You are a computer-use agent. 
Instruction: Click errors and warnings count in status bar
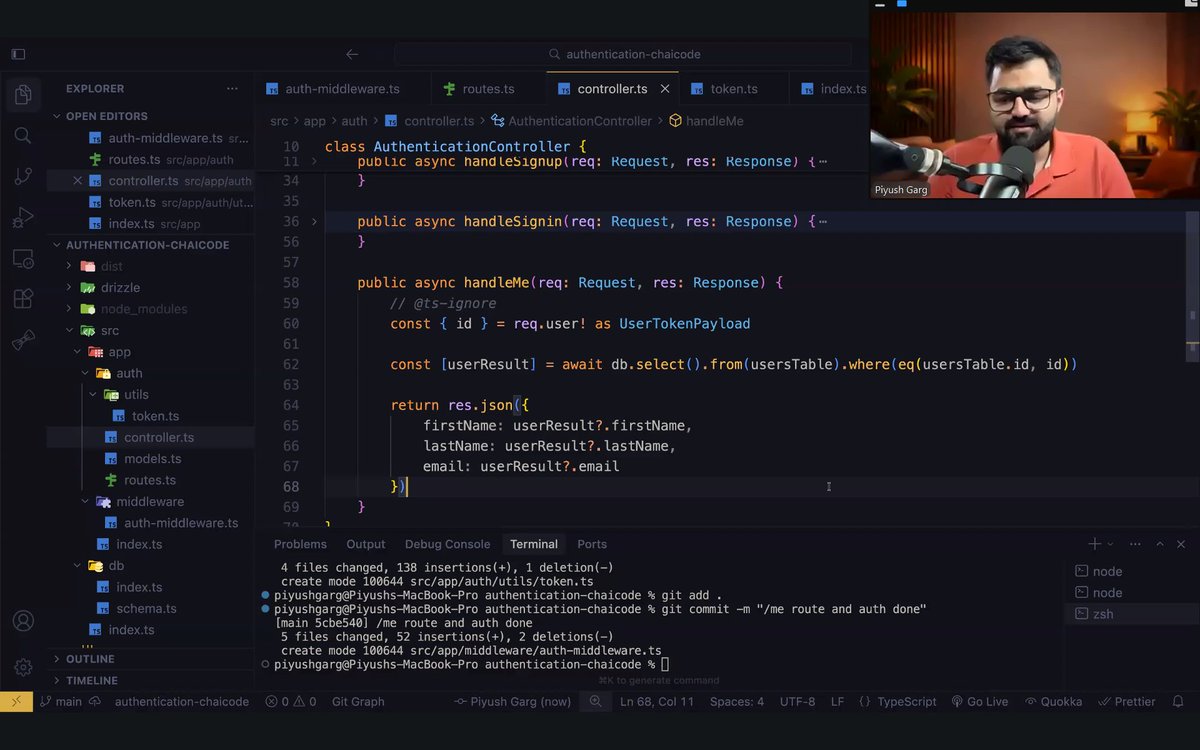pos(291,701)
